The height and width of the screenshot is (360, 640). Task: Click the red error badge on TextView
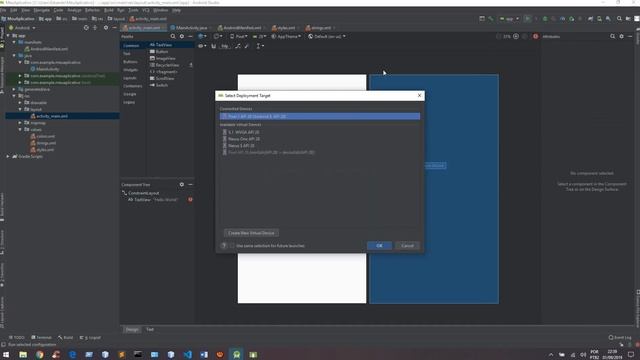[x=190, y=200]
